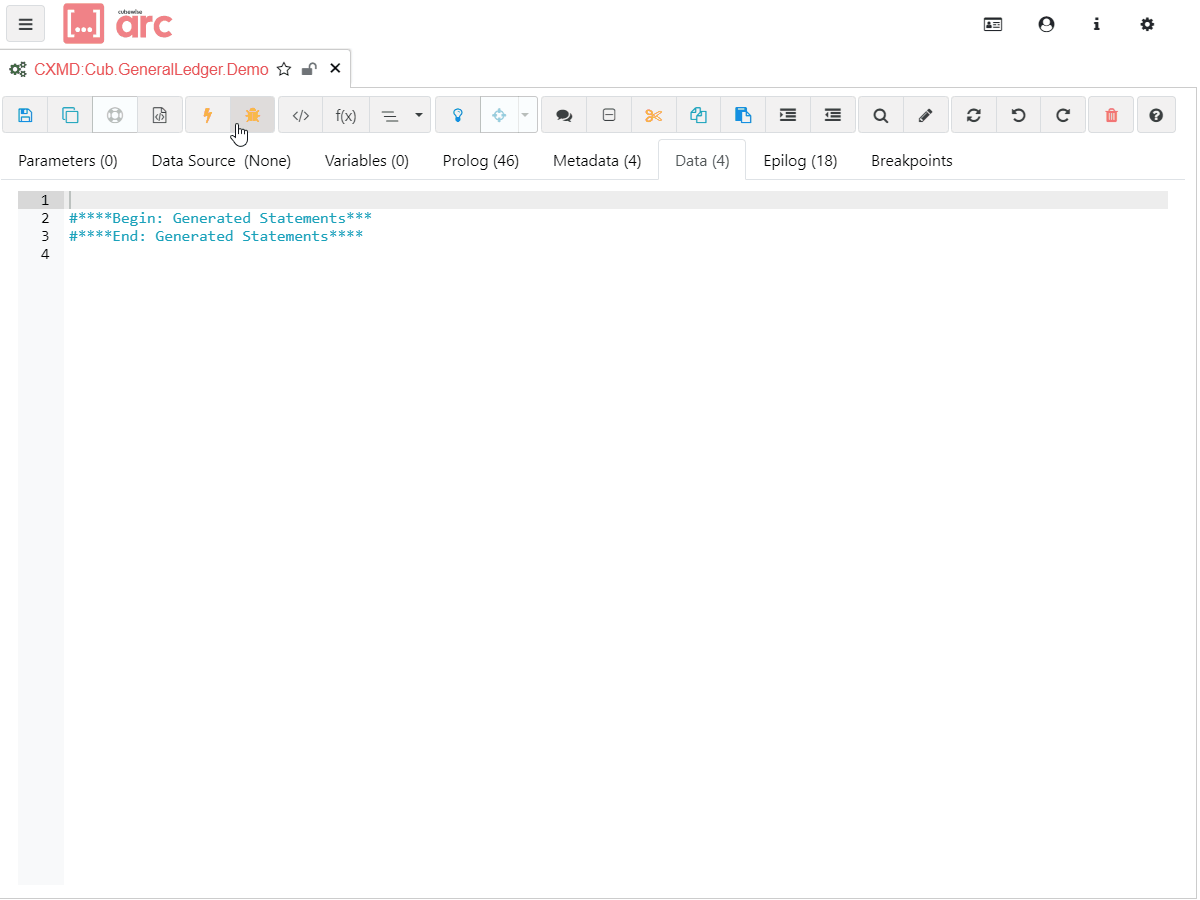Expand the dropdown arrow next to align icon
The image size is (1200, 900).
click(419, 115)
